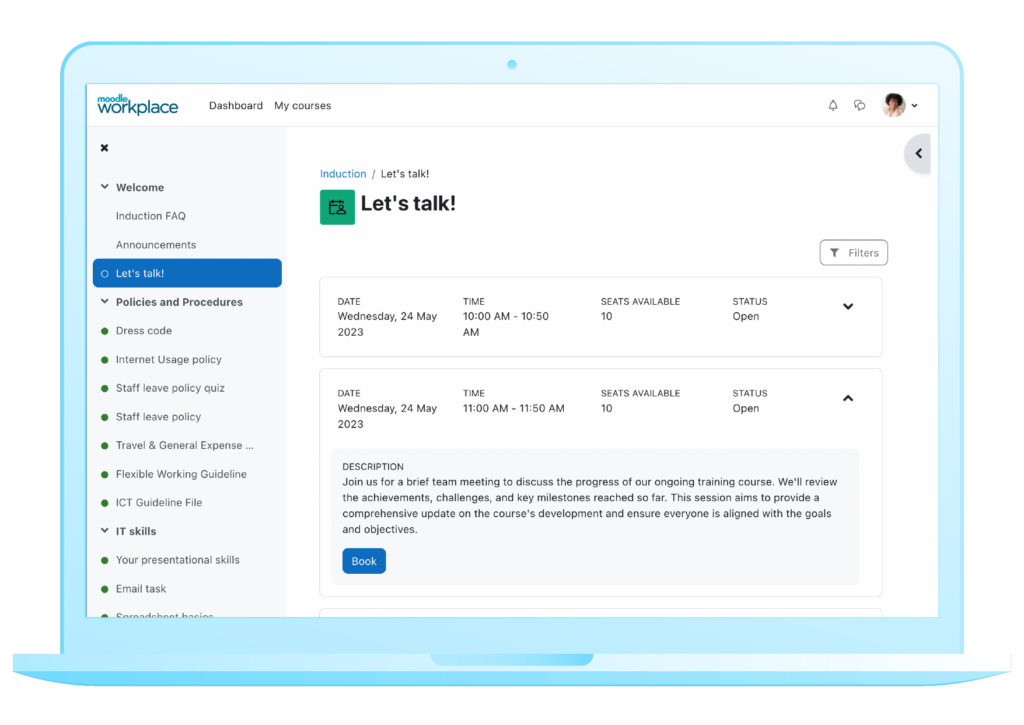Book the 11:00 AM session
The height and width of the screenshot is (725, 1024).
[x=363, y=561]
